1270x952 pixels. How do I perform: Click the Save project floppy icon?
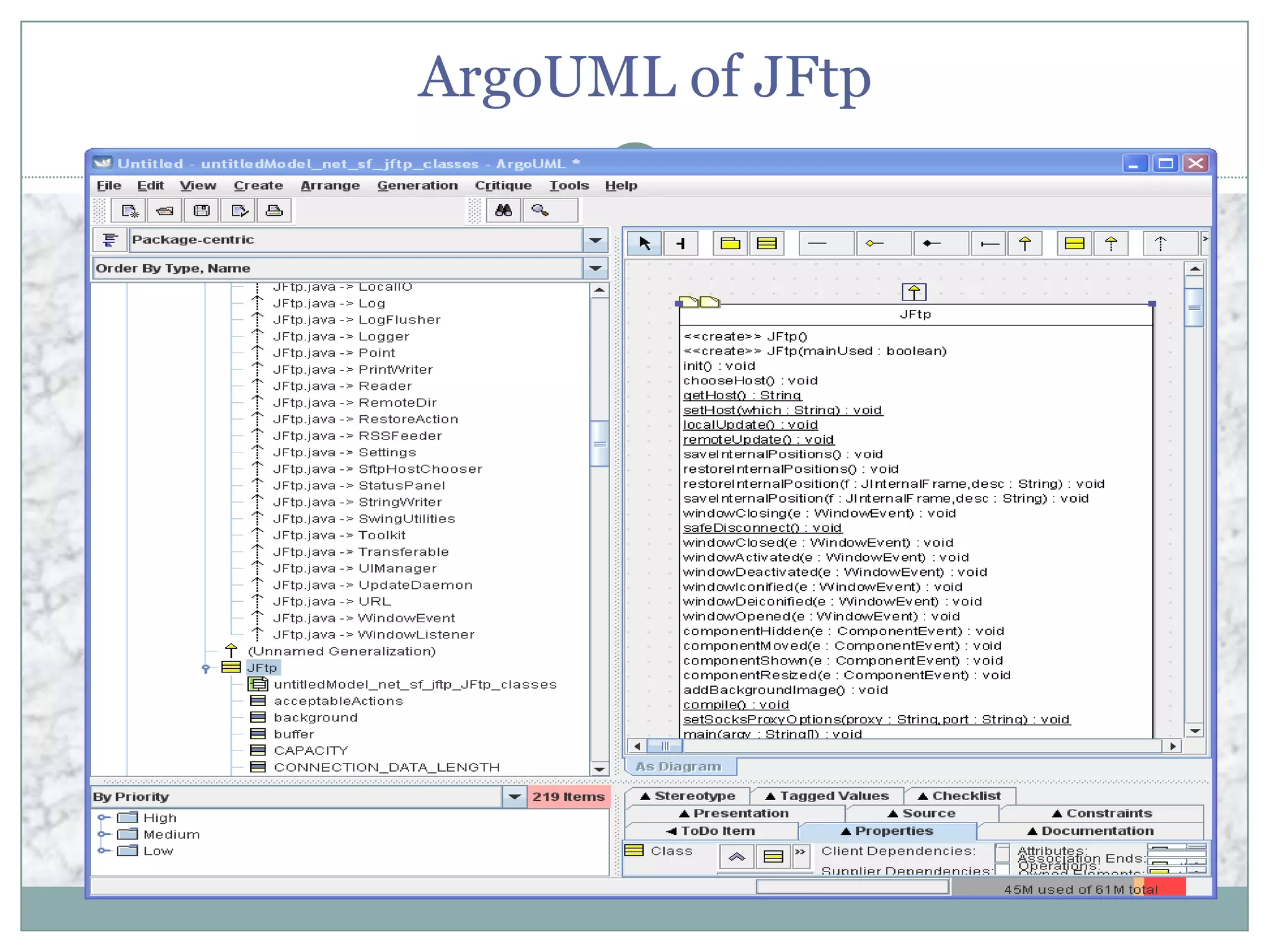[202, 211]
